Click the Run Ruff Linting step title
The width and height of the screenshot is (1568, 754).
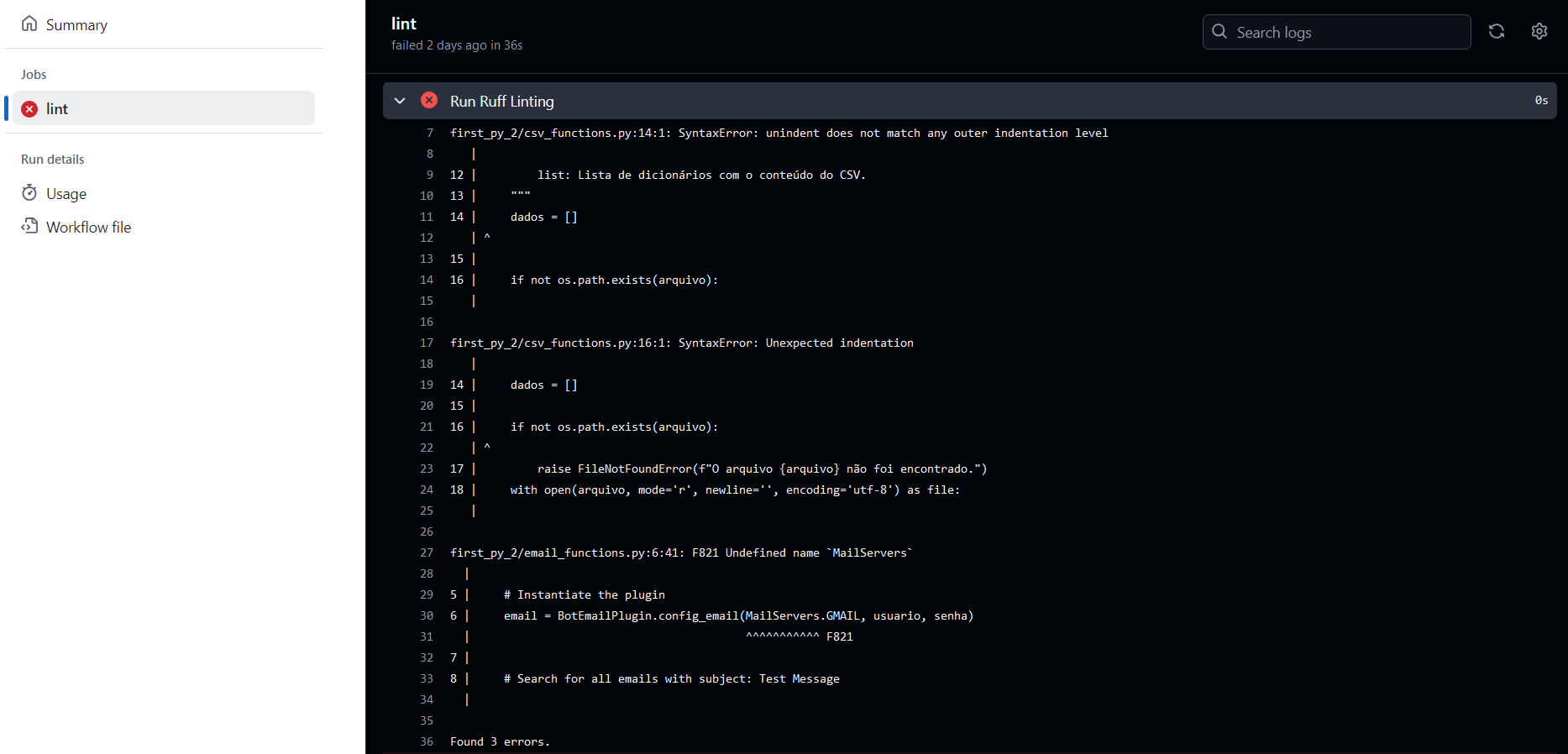point(501,102)
